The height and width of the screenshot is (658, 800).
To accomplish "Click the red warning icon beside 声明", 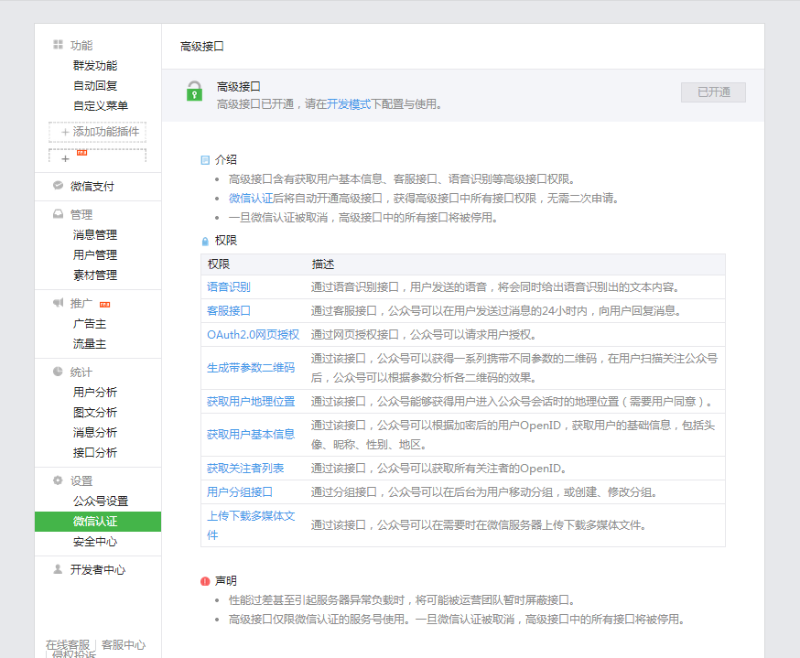I will tap(205, 581).
